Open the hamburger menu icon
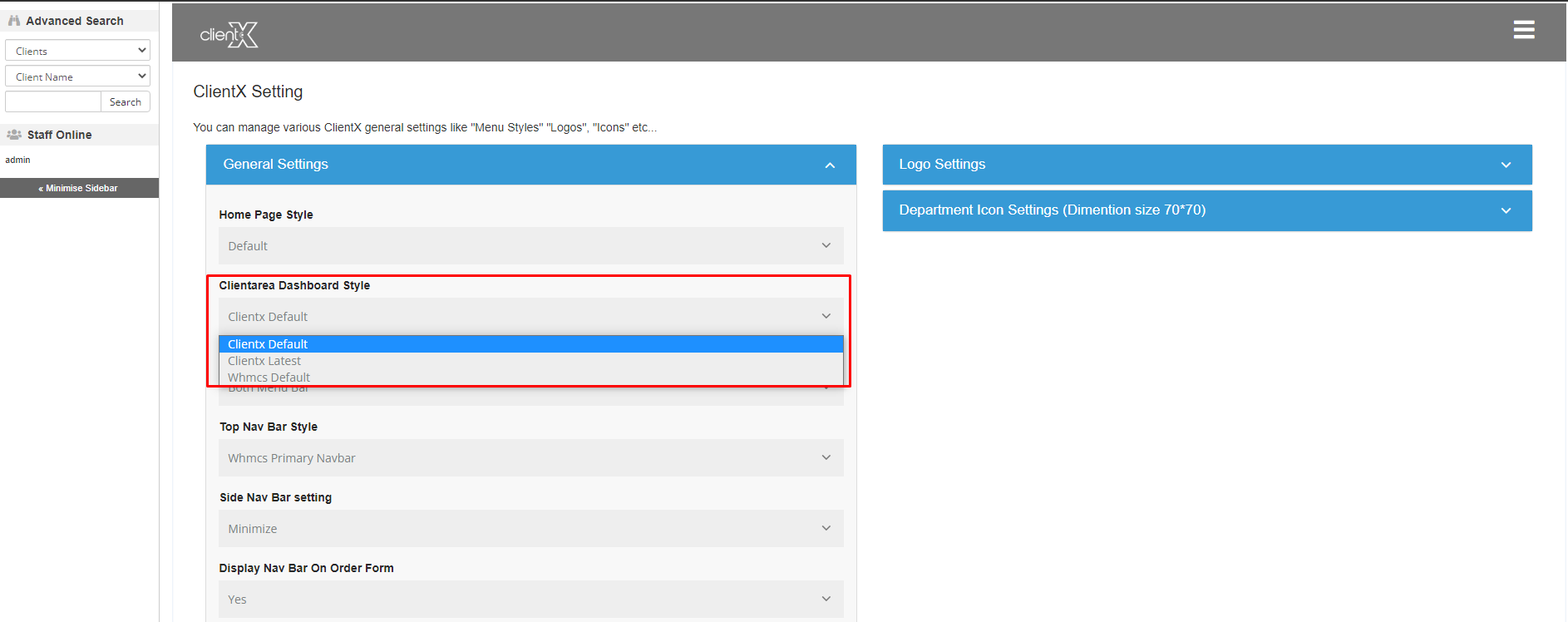The height and width of the screenshot is (622, 1568). [x=1523, y=30]
